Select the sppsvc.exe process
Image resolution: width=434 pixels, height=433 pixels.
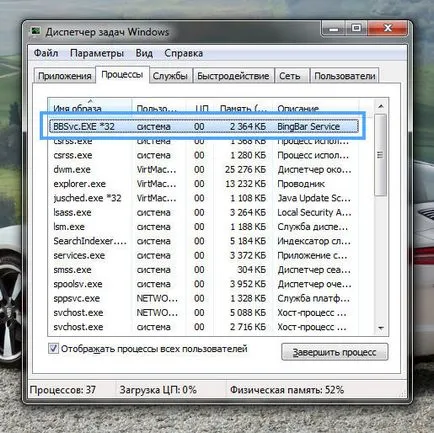(204, 298)
